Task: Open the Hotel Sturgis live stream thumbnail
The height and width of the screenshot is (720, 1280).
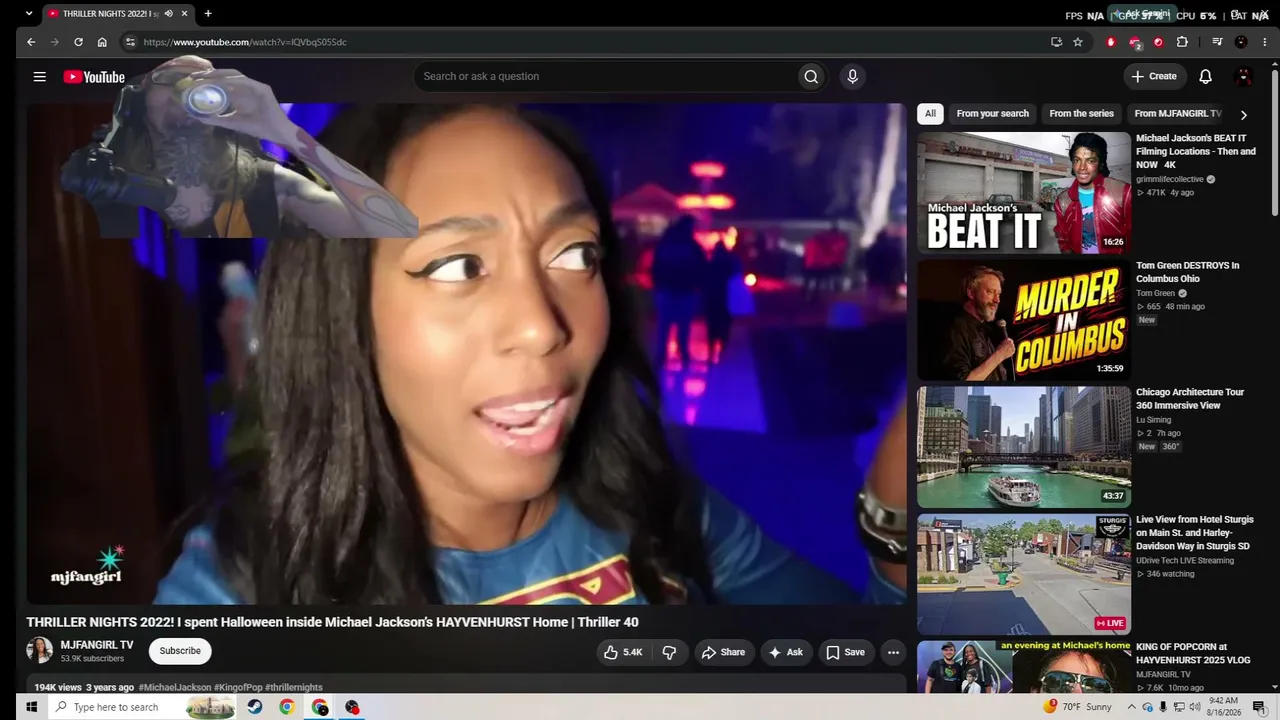Action: pyautogui.click(x=1024, y=574)
